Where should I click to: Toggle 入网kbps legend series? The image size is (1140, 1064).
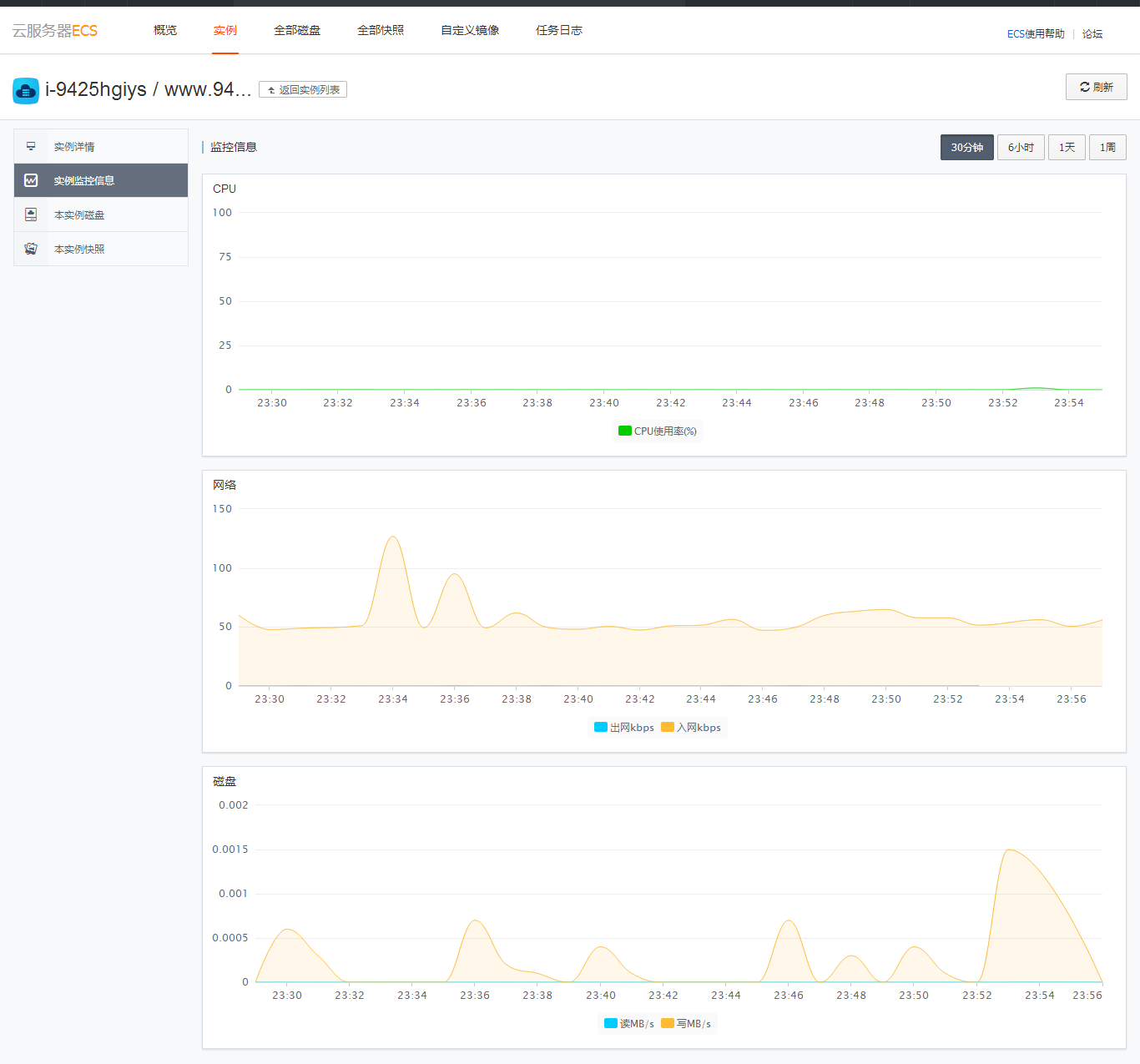(691, 727)
